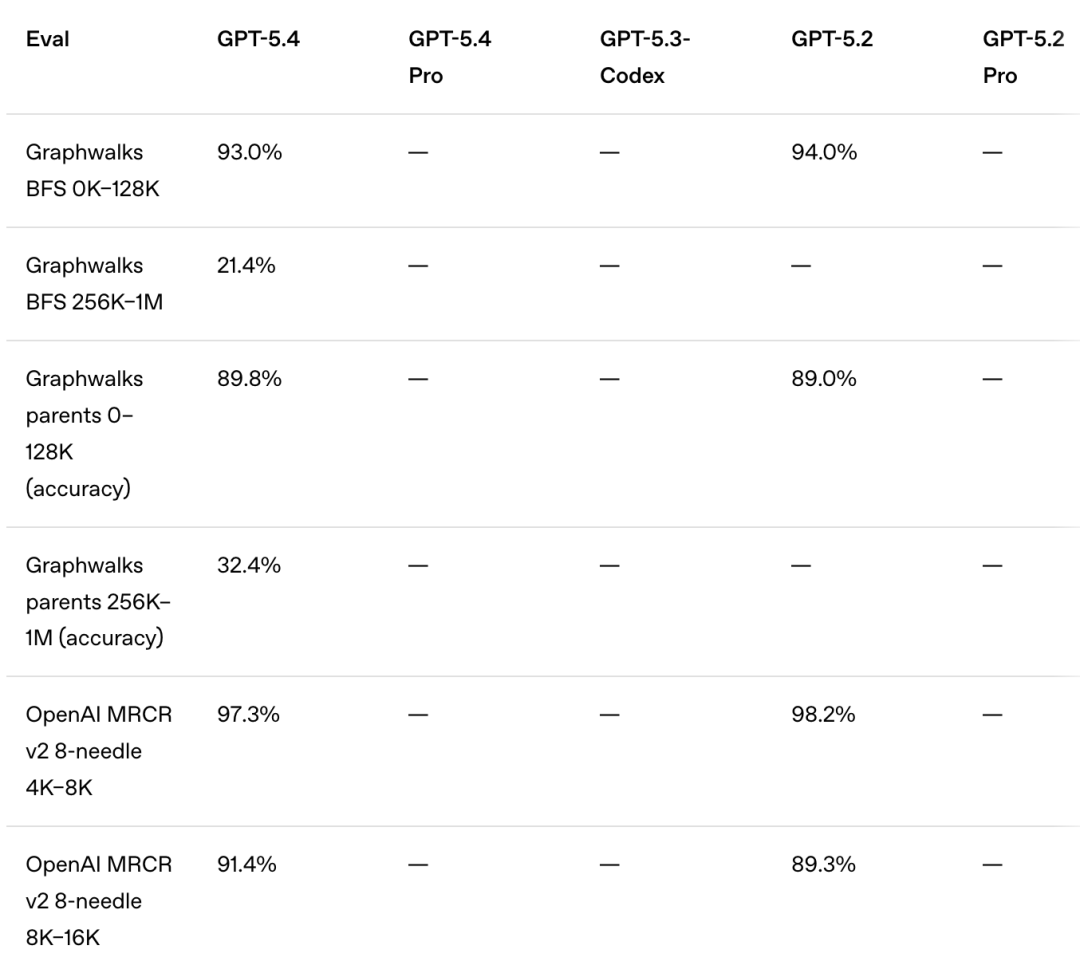Select the GPT-5.4 column header
Screen dimensions: 1080x973
tap(251, 42)
